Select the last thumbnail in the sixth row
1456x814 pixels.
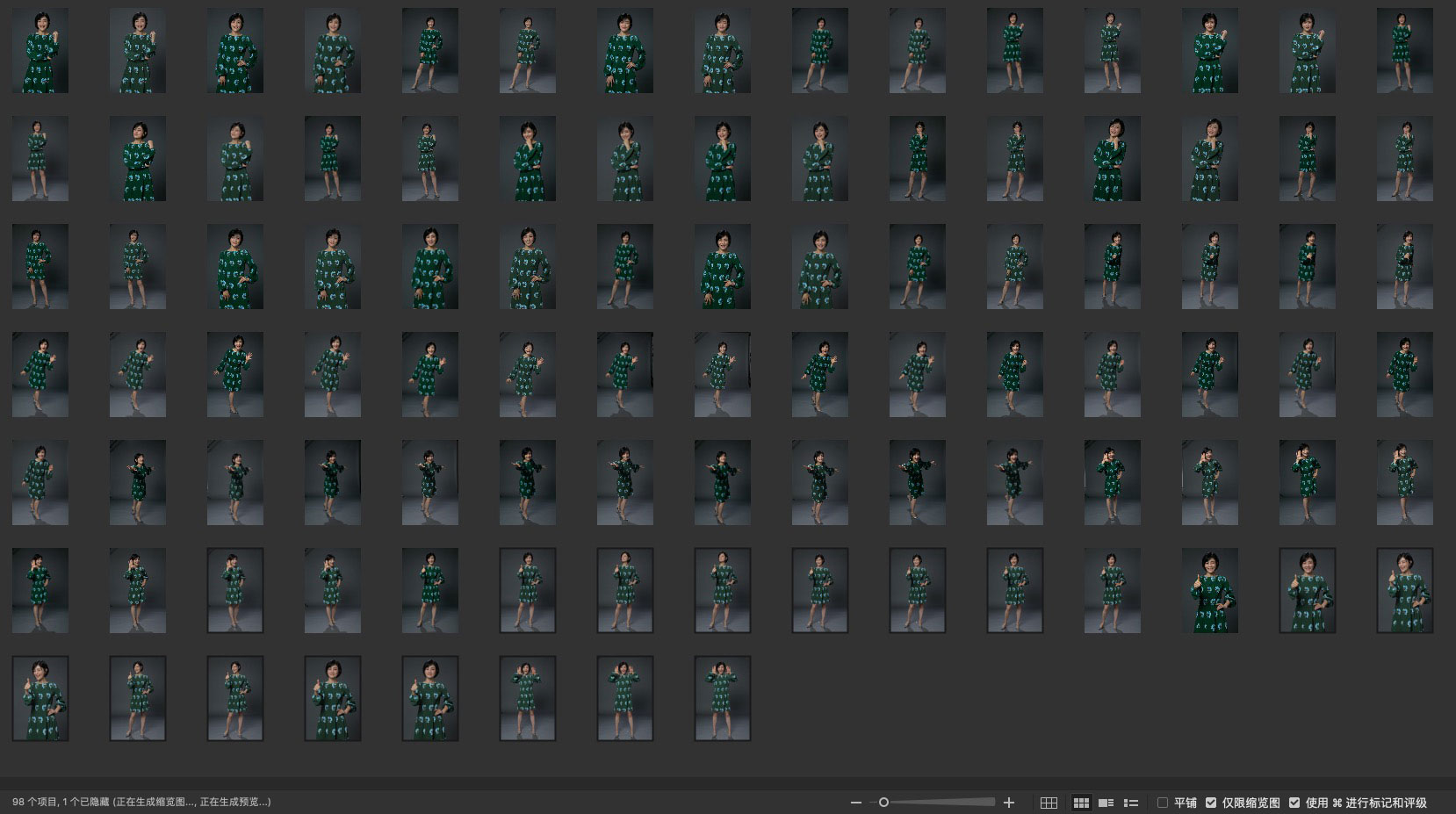tap(1405, 591)
